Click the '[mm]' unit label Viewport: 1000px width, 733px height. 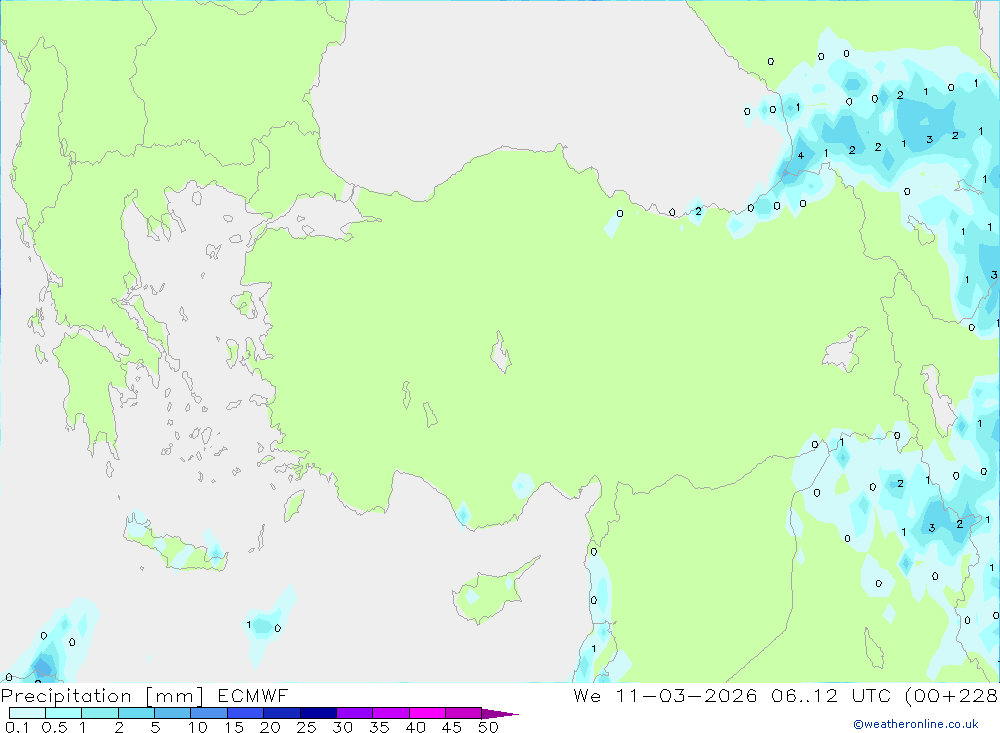click(174, 696)
